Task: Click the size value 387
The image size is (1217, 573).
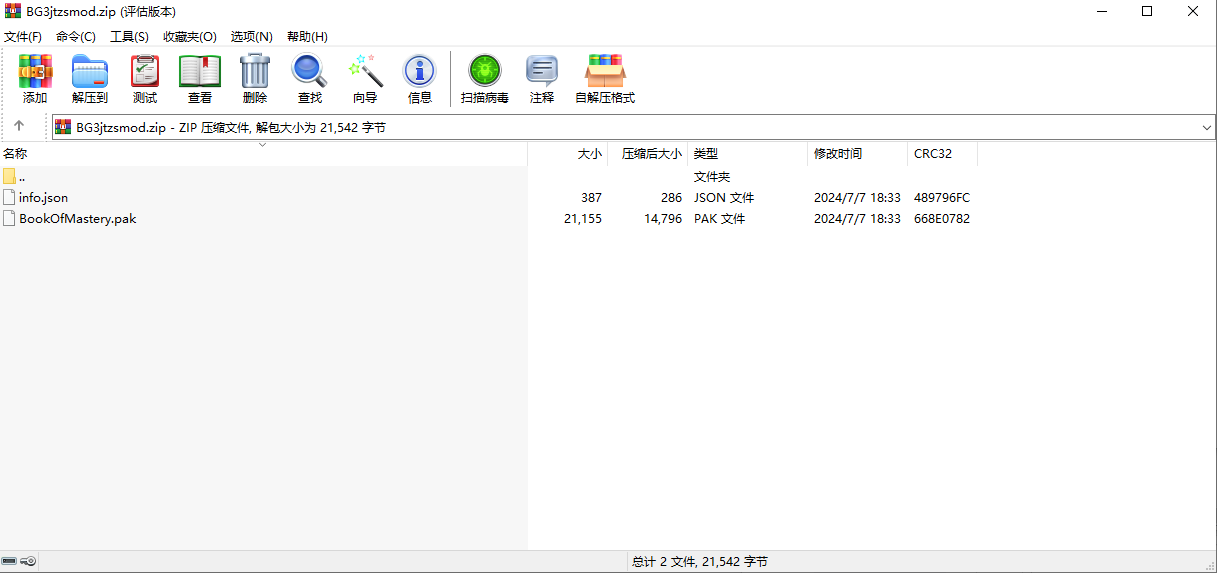Action: tap(591, 197)
